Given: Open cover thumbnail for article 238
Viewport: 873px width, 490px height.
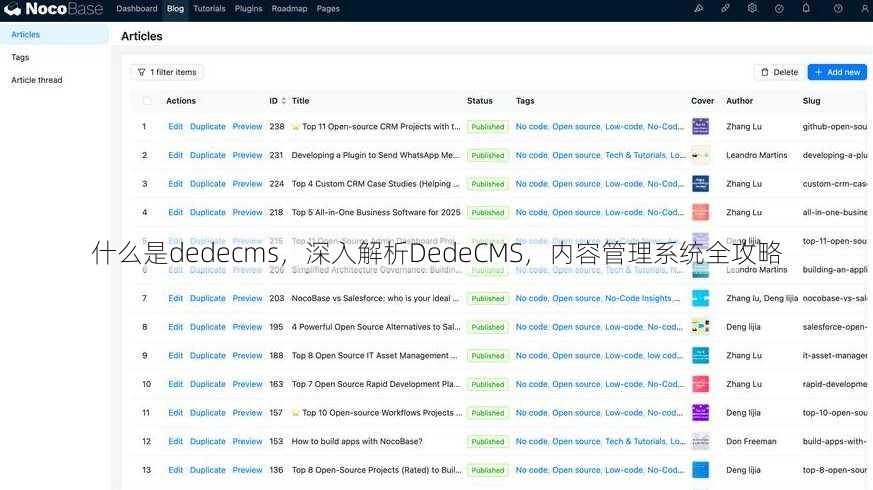Looking at the screenshot, I should tap(700, 126).
